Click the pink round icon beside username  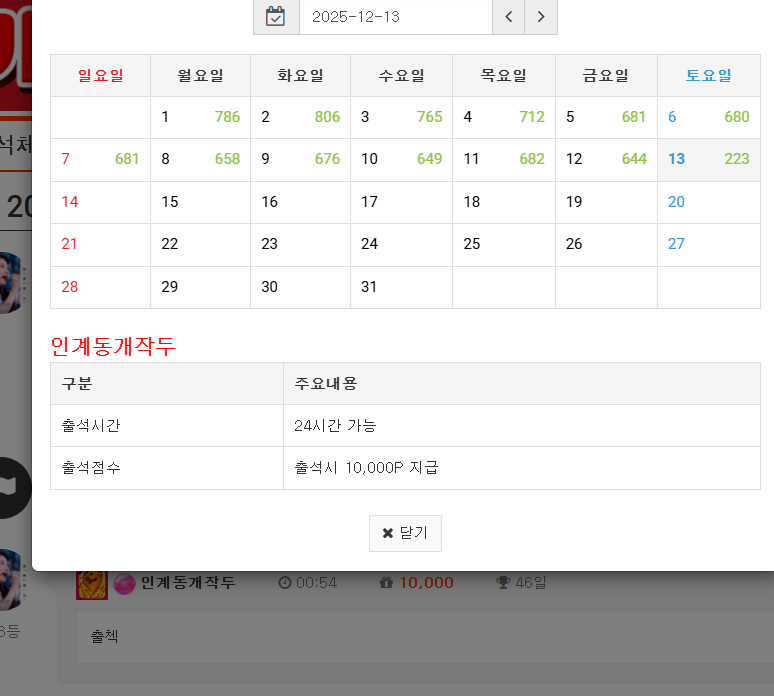point(125,584)
